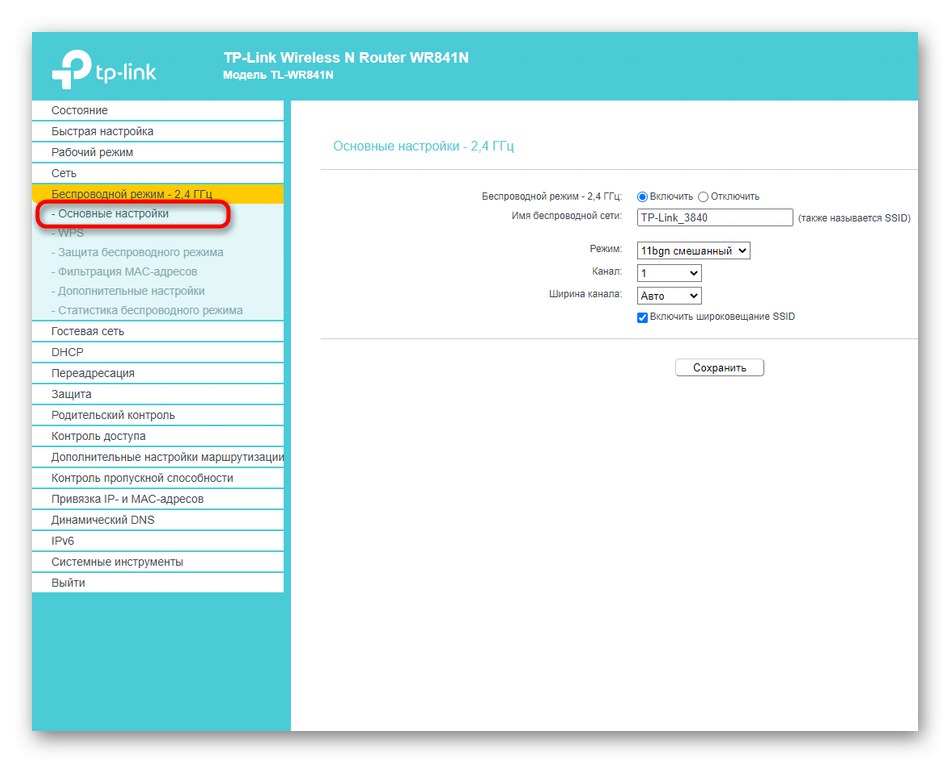The image size is (950, 763).
Task: Open Дополнительные настройки wireless submenu
Action: [x=128, y=292]
